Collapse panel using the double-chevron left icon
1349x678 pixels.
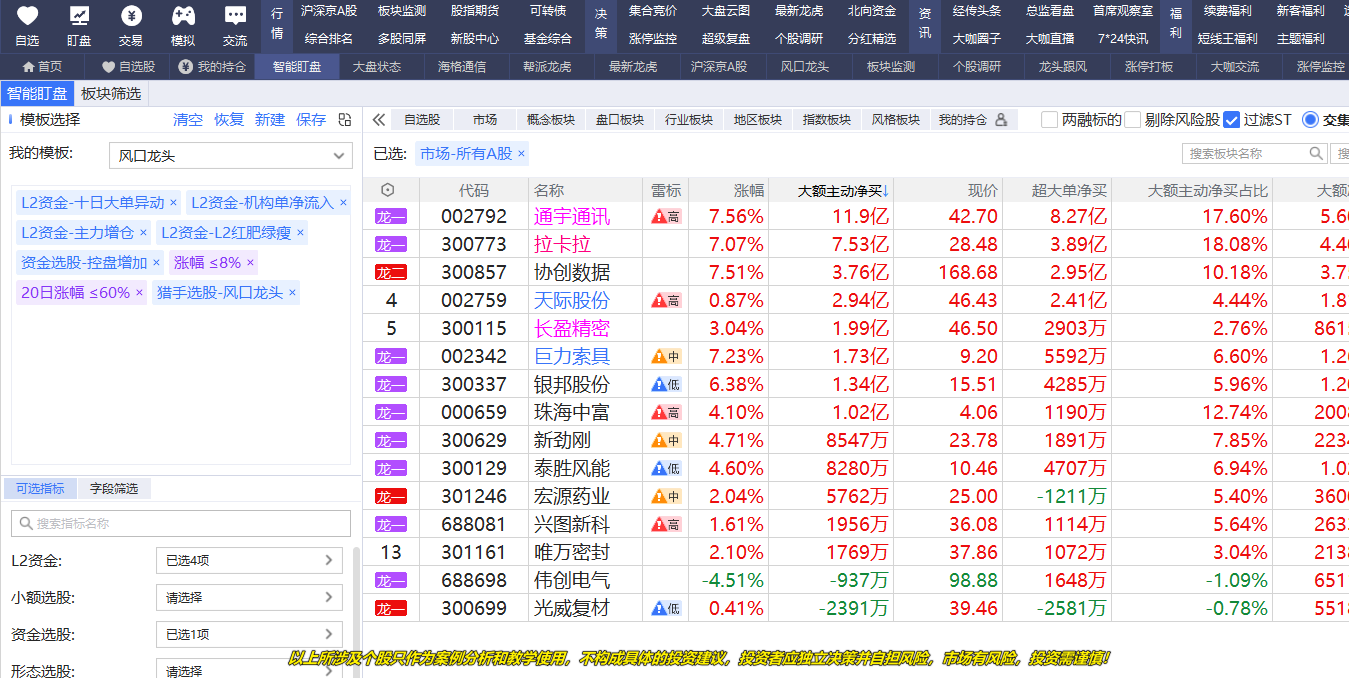379,120
